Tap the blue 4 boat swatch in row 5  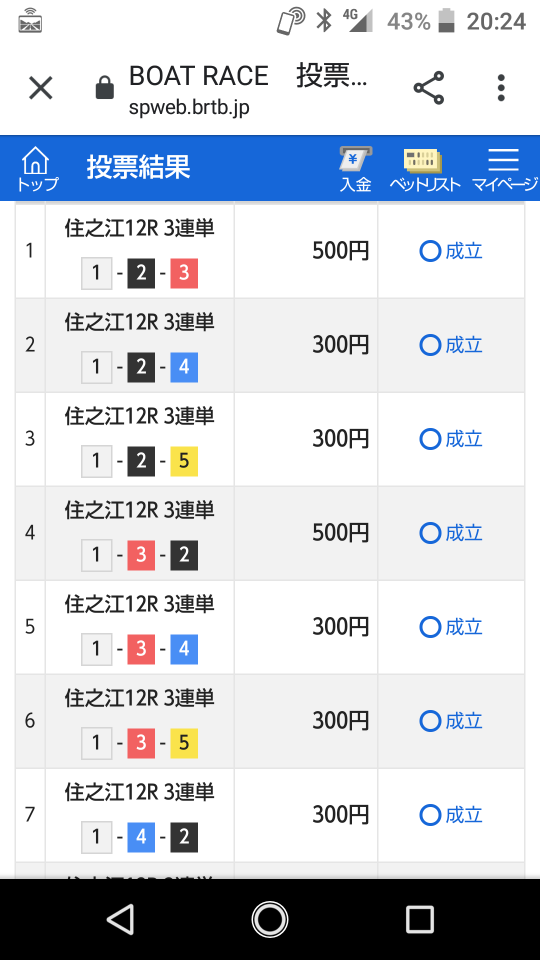point(184,649)
